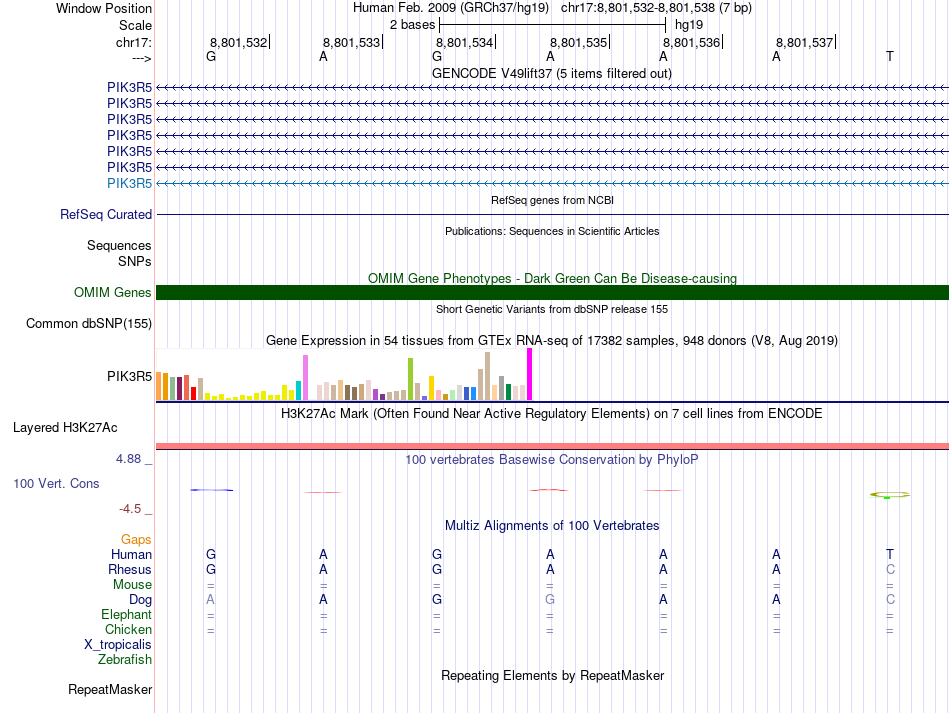Click the Publications Sequences in Scientific Articles title
Screen dimensions: 950x713
tap(552, 231)
